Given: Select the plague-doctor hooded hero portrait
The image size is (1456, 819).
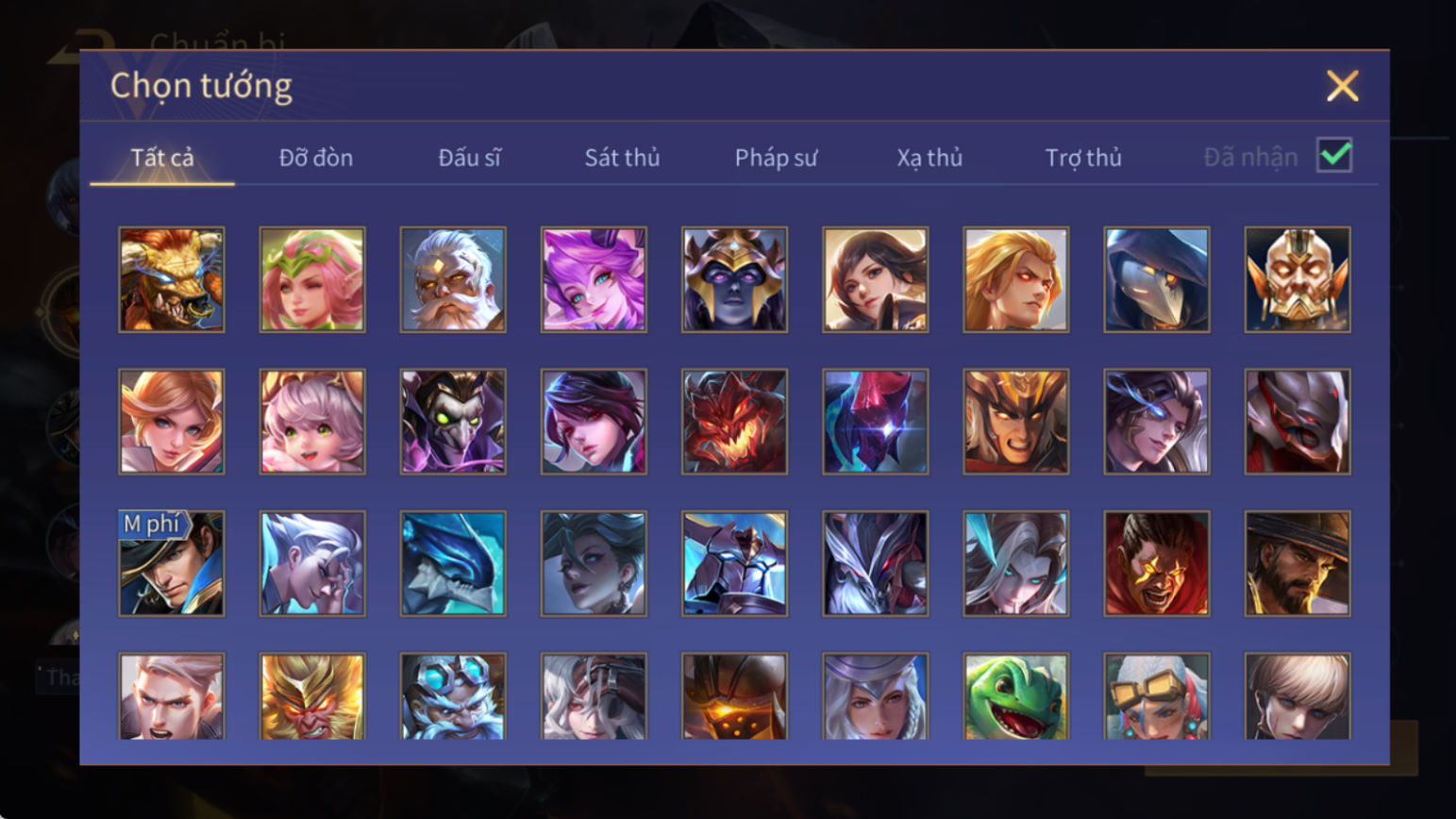Looking at the screenshot, I should 1156,279.
